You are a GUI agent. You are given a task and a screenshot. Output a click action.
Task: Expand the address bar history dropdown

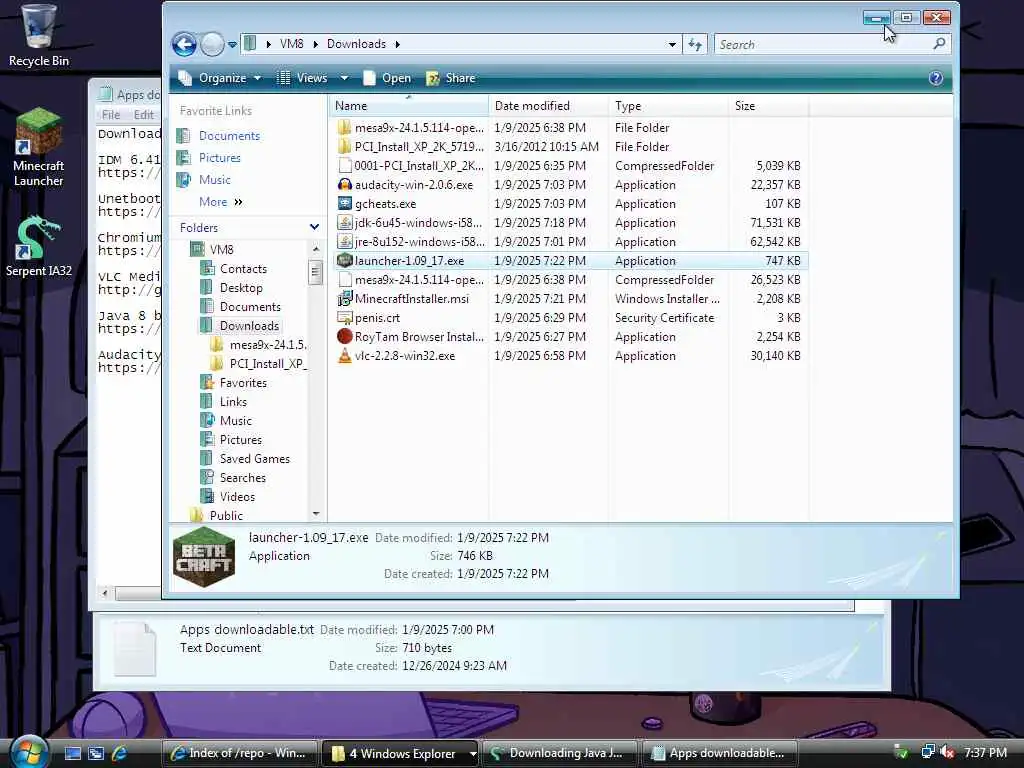[672, 44]
